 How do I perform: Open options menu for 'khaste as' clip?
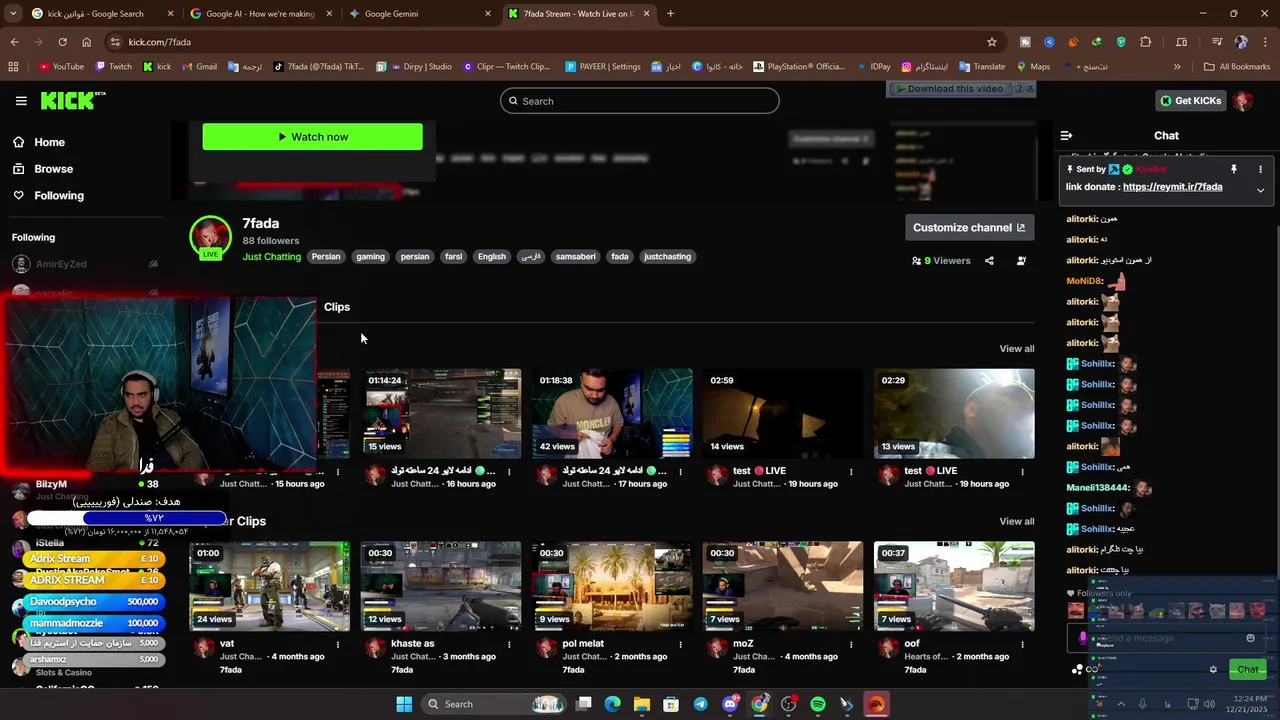point(509,645)
